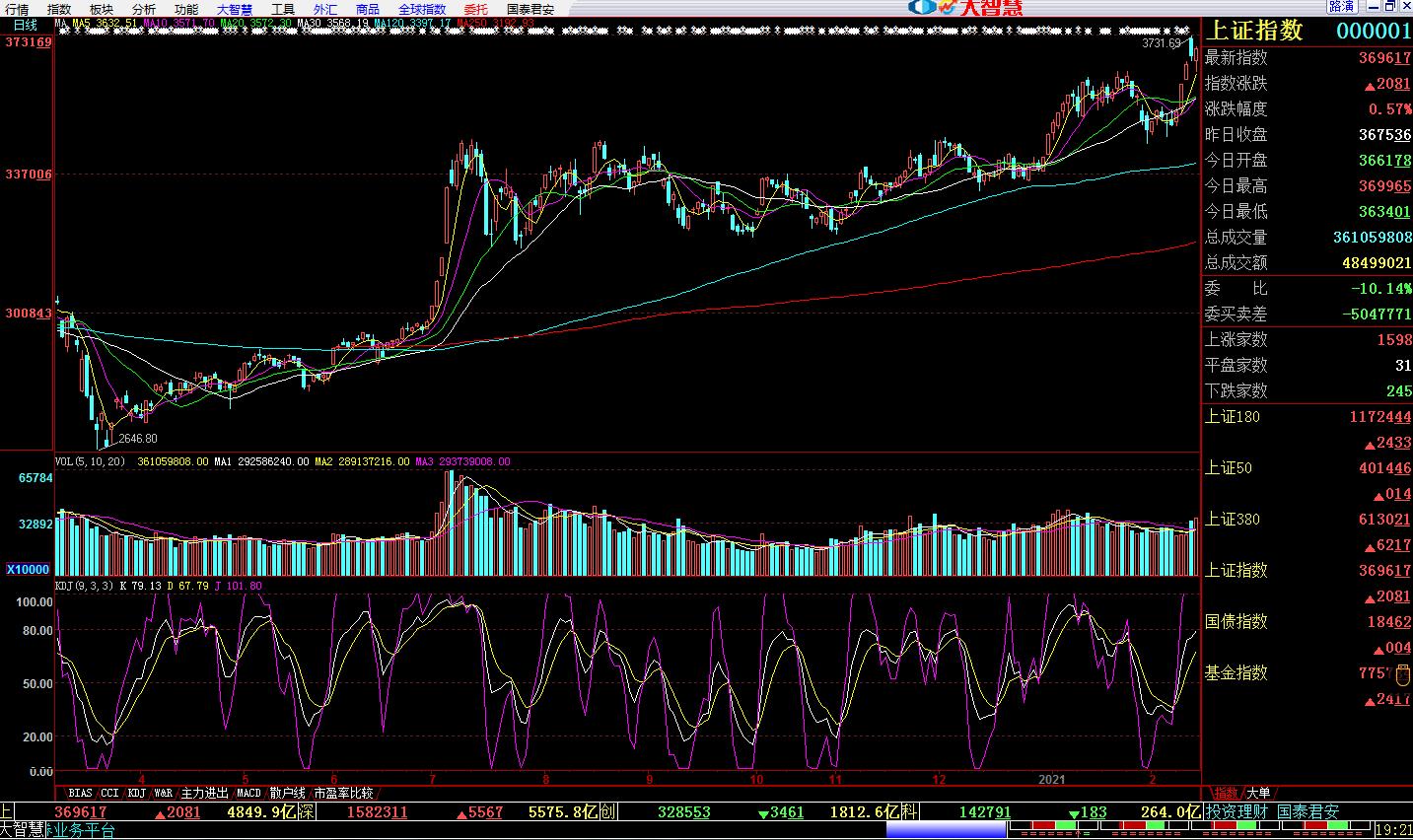
Task: Switch to the 市盈率比较 indicator tab
Action: 343,793
